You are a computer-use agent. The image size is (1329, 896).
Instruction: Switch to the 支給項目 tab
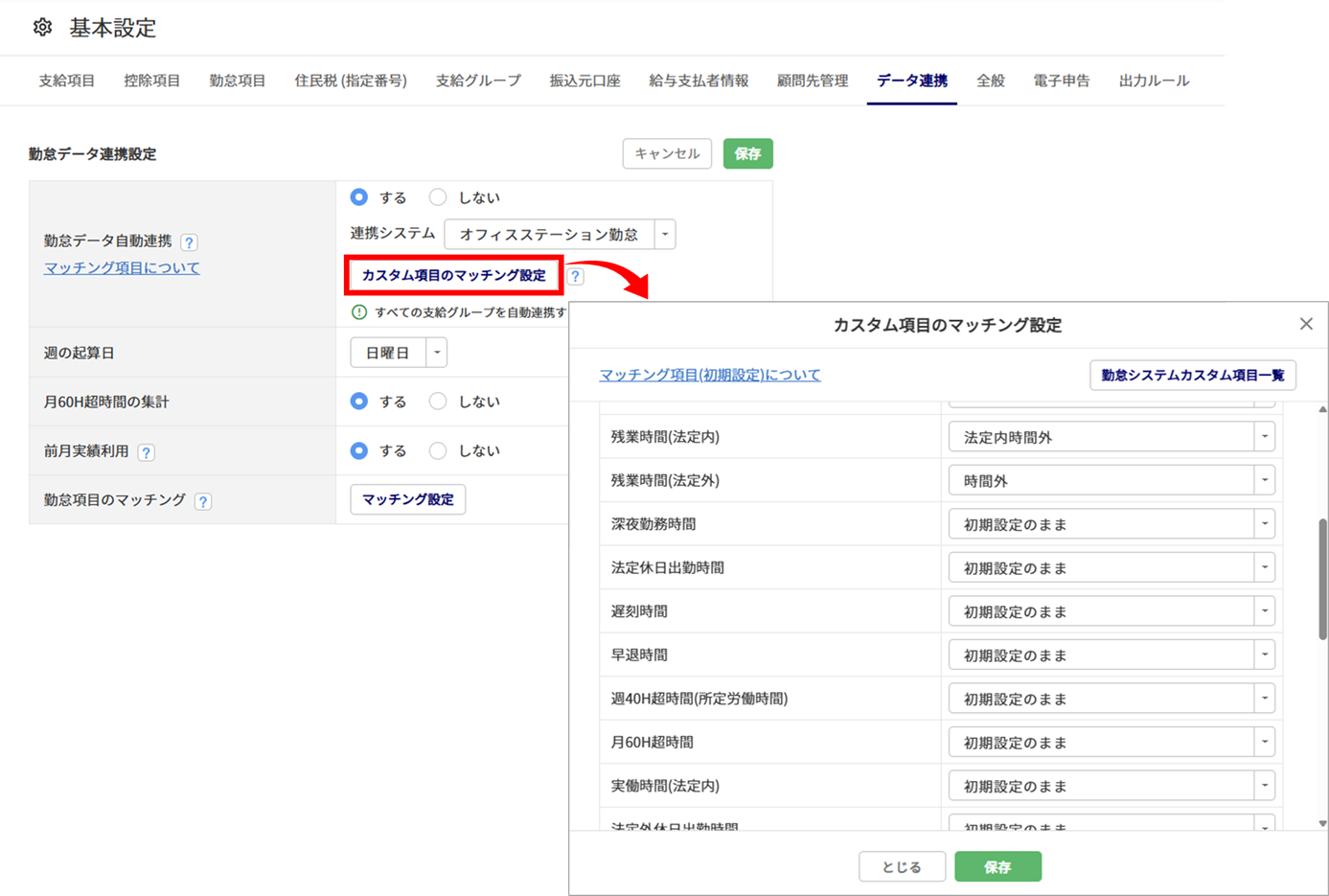click(66, 80)
